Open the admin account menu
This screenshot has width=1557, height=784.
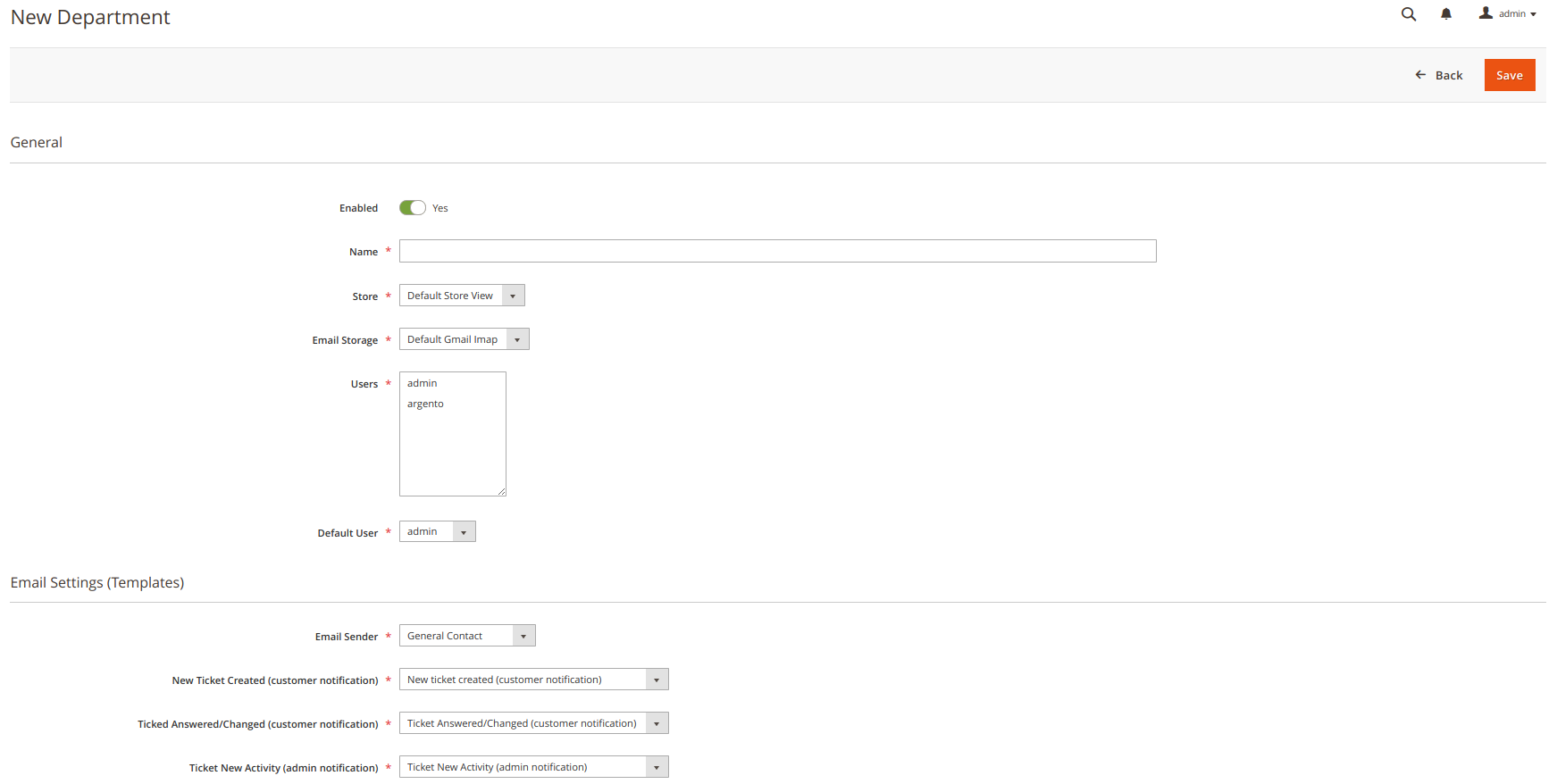pyautogui.click(x=1508, y=14)
